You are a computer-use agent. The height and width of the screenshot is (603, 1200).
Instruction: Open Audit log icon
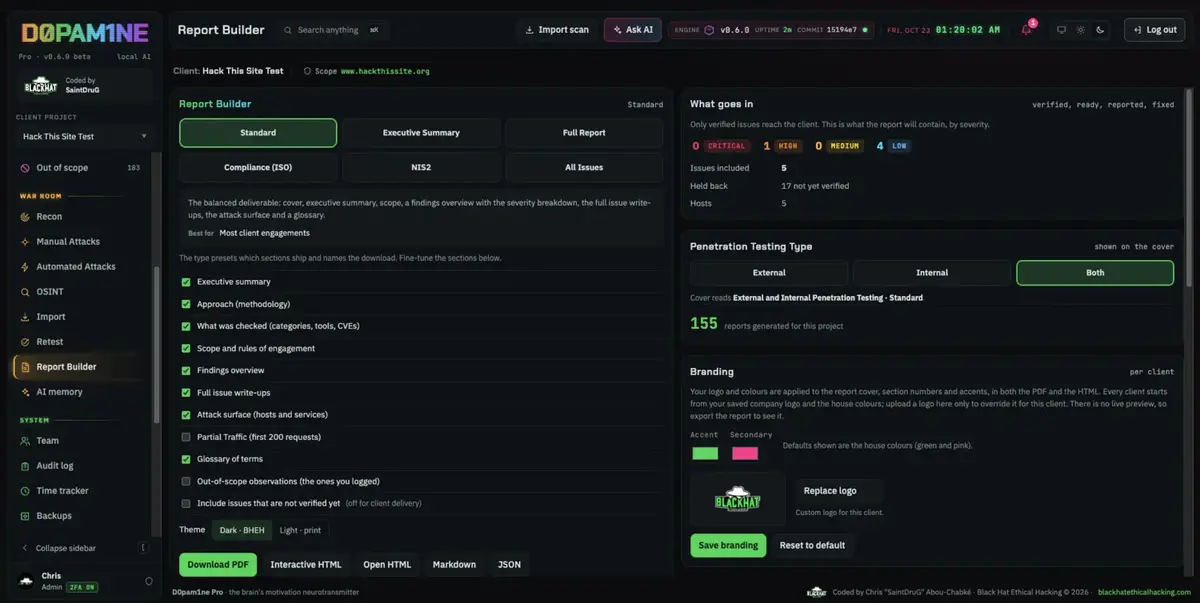pos(24,466)
